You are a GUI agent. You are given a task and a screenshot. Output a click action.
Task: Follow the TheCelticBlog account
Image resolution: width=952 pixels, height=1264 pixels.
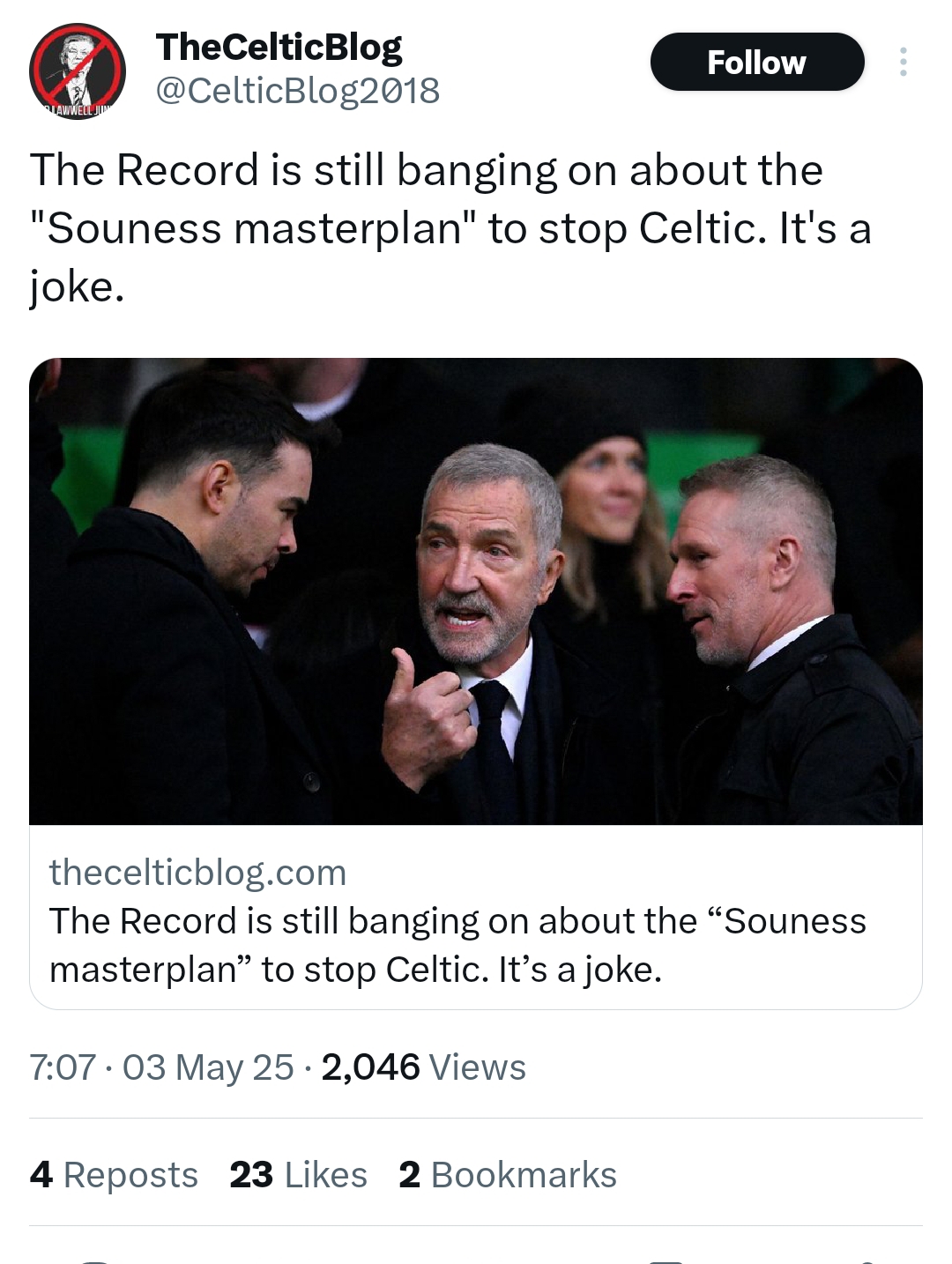pos(757,62)
